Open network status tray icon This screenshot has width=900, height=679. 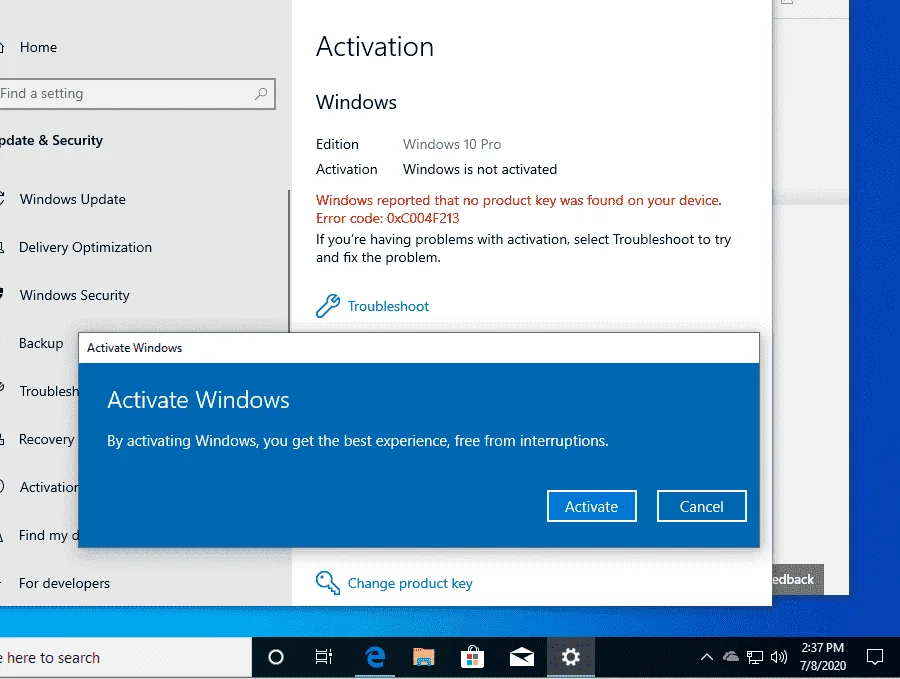click(755, 657)
